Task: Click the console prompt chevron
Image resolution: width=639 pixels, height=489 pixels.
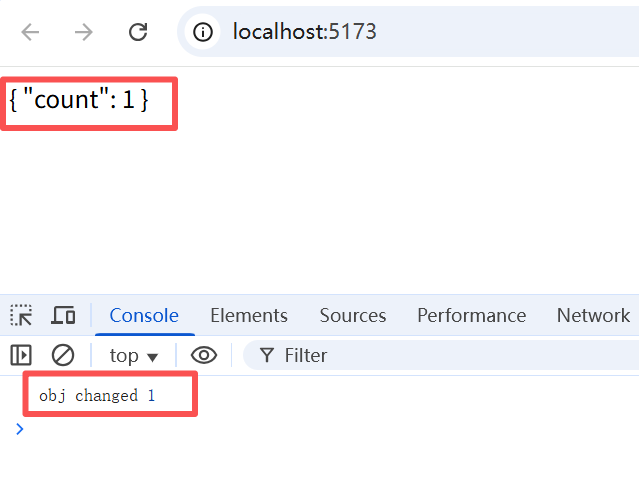Action: click(20, 429)
